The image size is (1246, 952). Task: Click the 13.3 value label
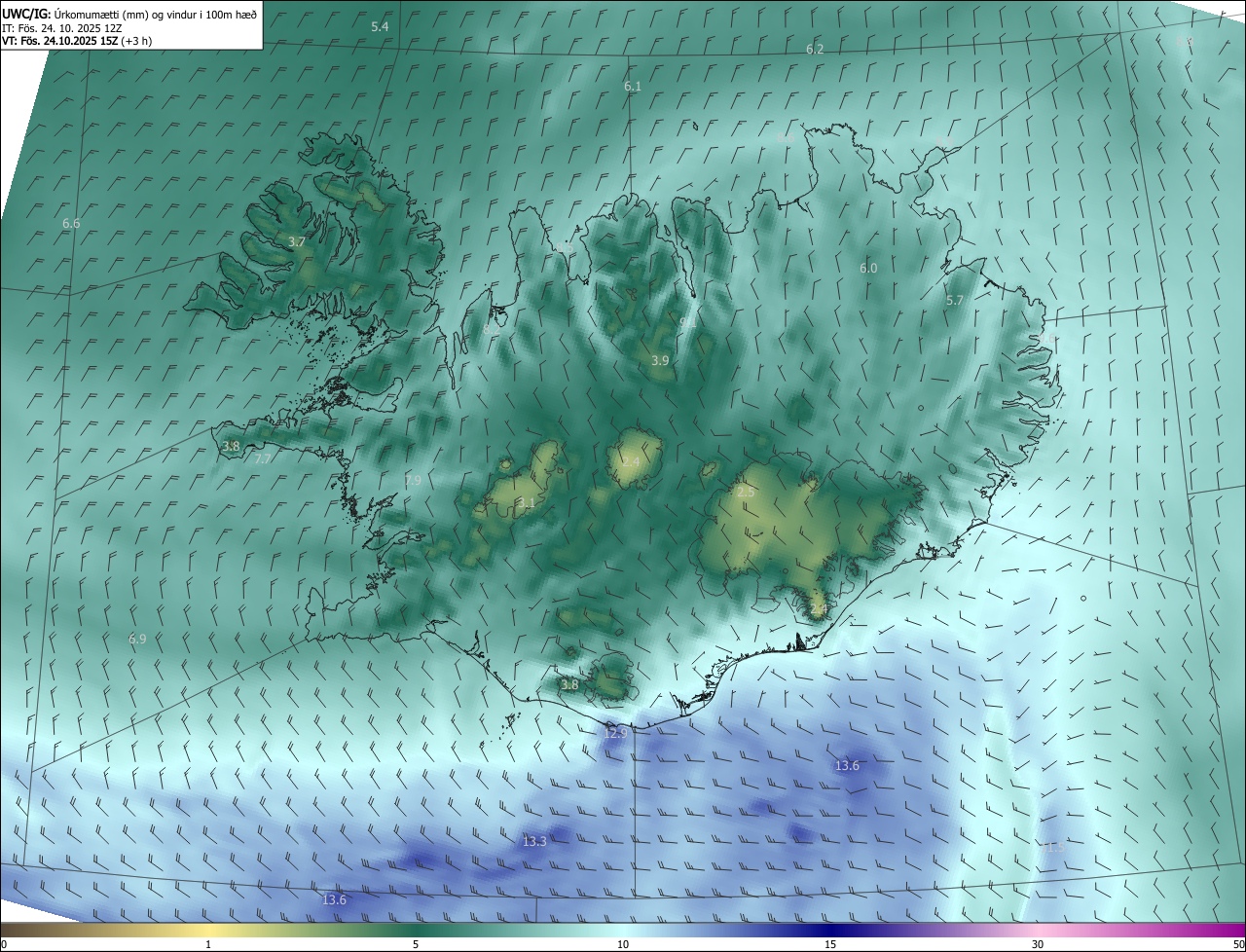tap(534, 841)
